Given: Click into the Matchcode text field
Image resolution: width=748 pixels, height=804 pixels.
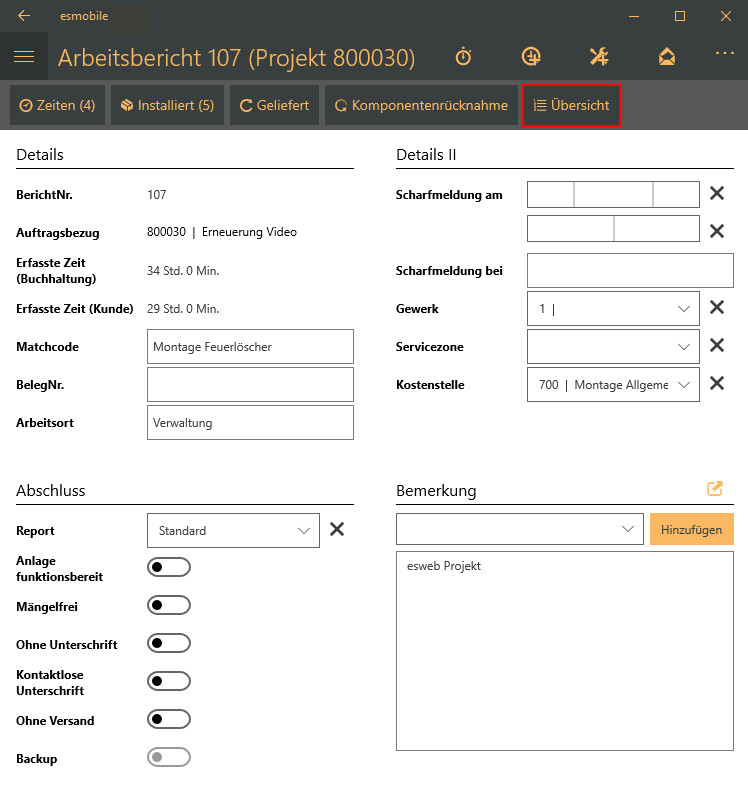Looking at the screenshot, I should click(250, 347).
